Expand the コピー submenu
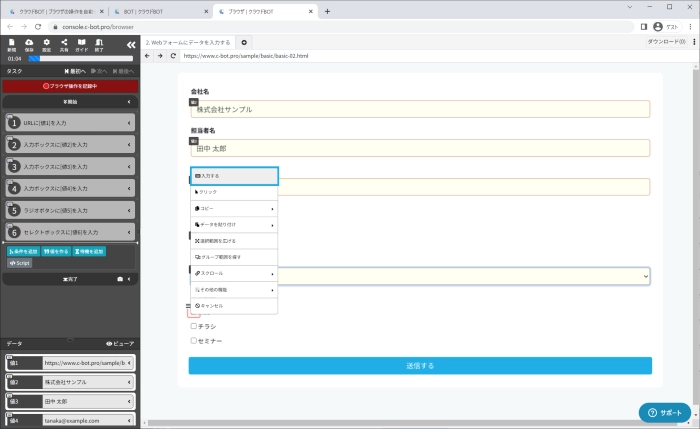 (233, 208)
